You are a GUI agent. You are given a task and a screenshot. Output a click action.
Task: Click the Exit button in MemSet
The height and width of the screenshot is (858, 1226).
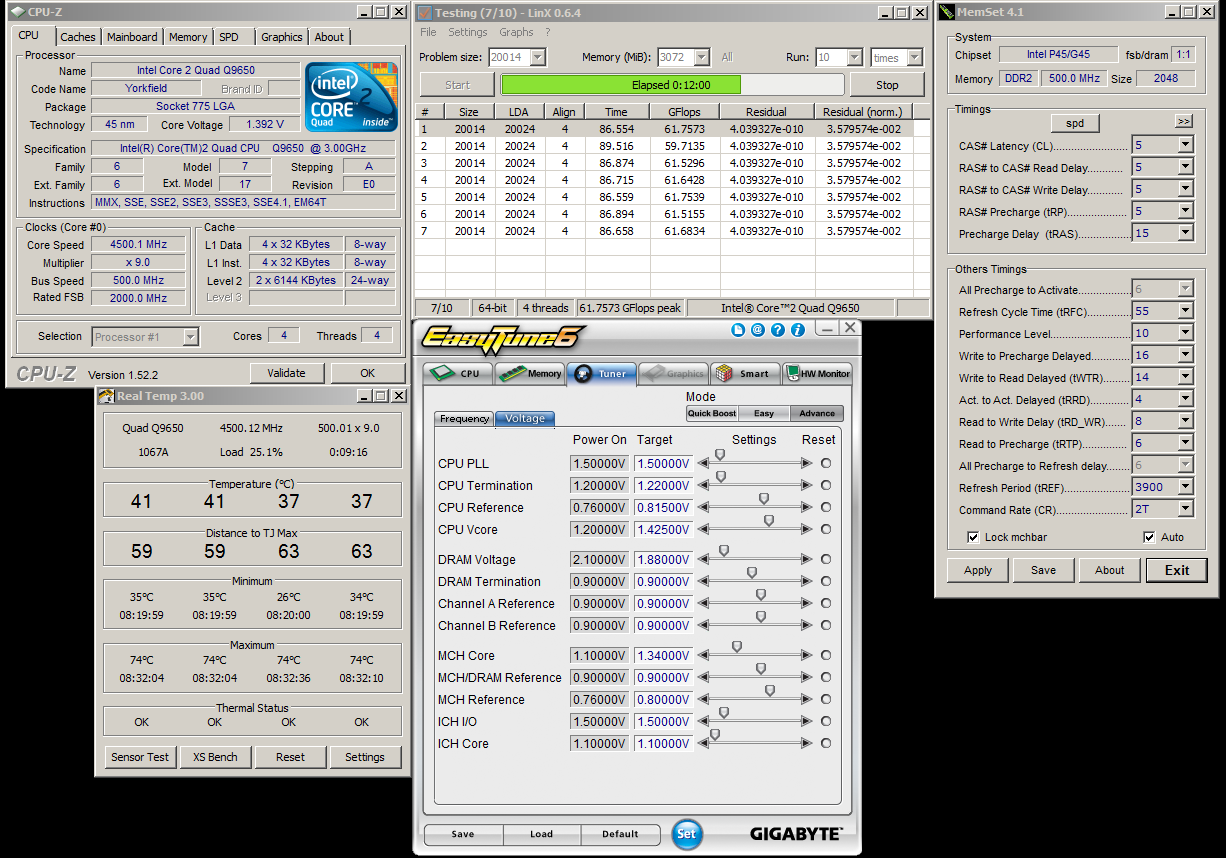click(x=1177, y=570)
